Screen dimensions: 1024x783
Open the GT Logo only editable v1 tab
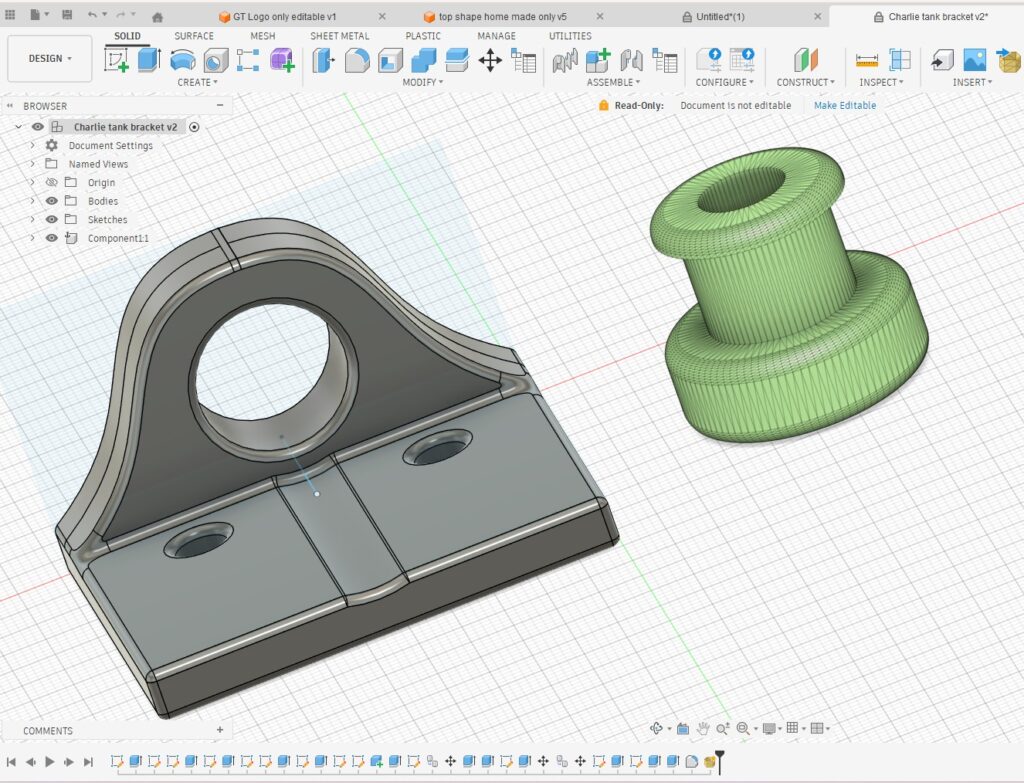pos(284,17)
